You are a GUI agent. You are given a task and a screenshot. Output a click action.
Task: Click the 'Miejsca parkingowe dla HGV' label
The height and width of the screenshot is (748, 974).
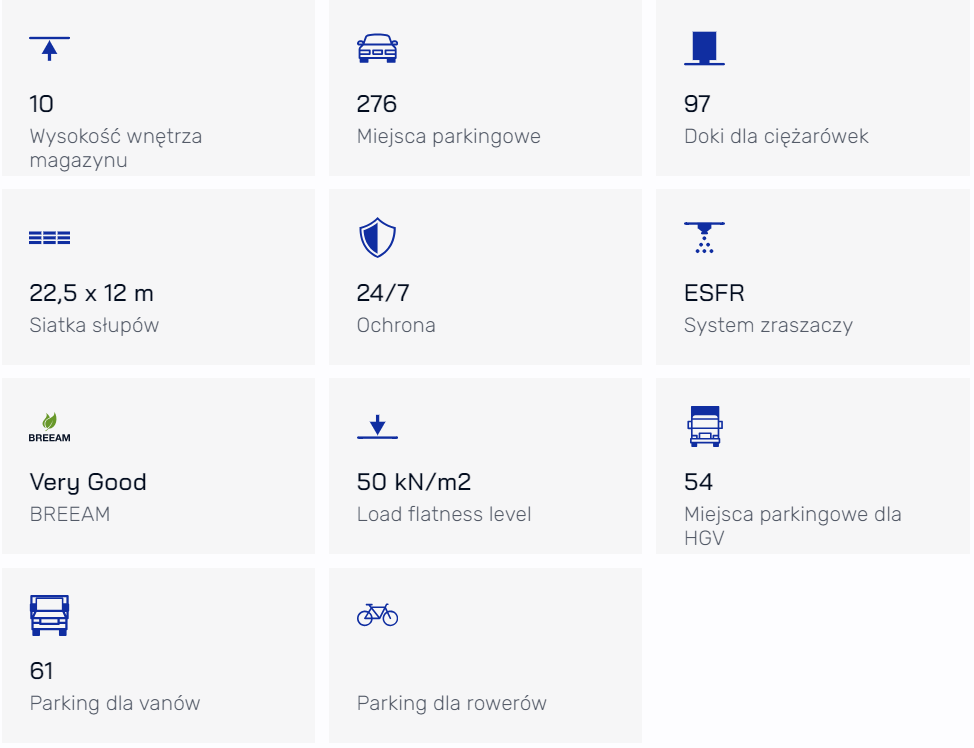[x=793, y=526]
